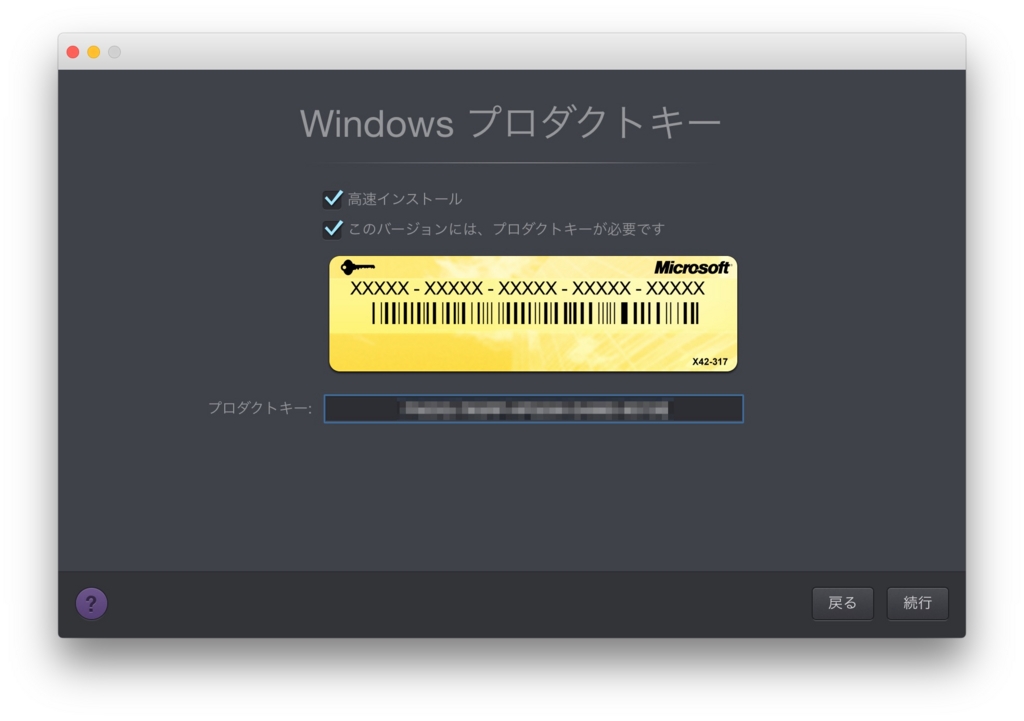Click the red close traffic light button
The height and width of the screenshot is (721, 1024).
(x=72, y=50)
